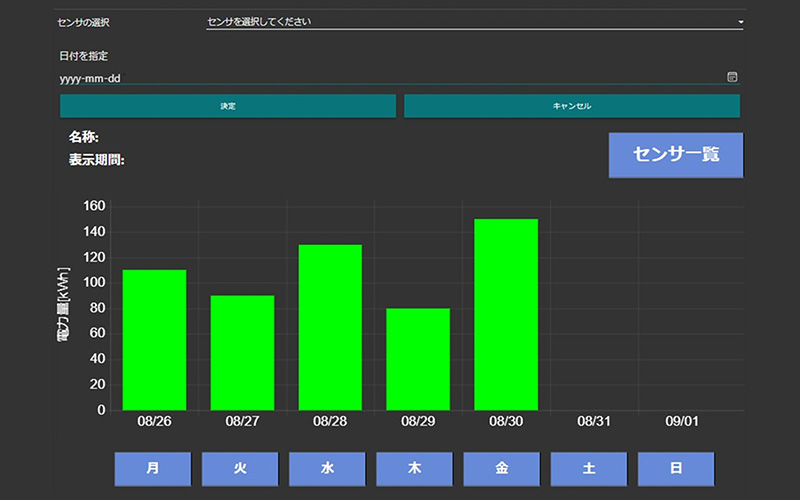Click the tallest bar at 08/30
The height and width of the screenshot is (500, 800).
point(506,314)
